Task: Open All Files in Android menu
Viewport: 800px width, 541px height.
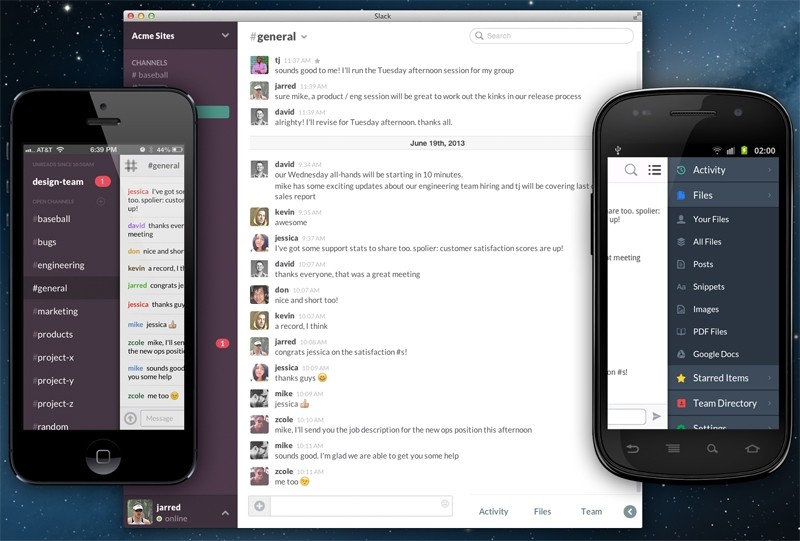Action: 724,241
